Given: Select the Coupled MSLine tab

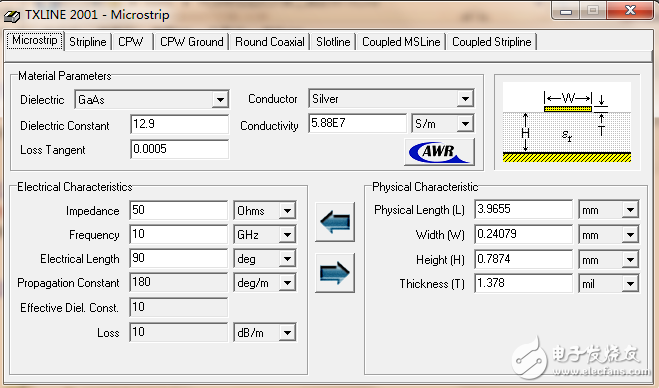Looking at the screenshot, I should pos(401,42).
